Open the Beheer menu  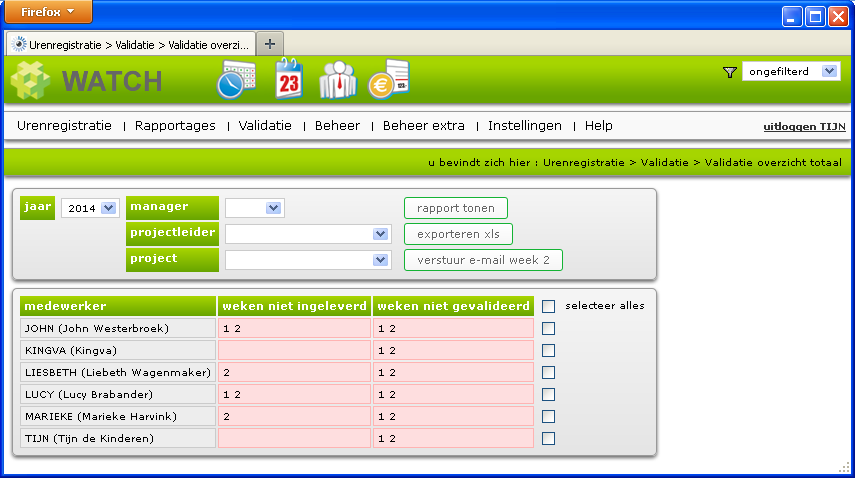pos(338,126)
